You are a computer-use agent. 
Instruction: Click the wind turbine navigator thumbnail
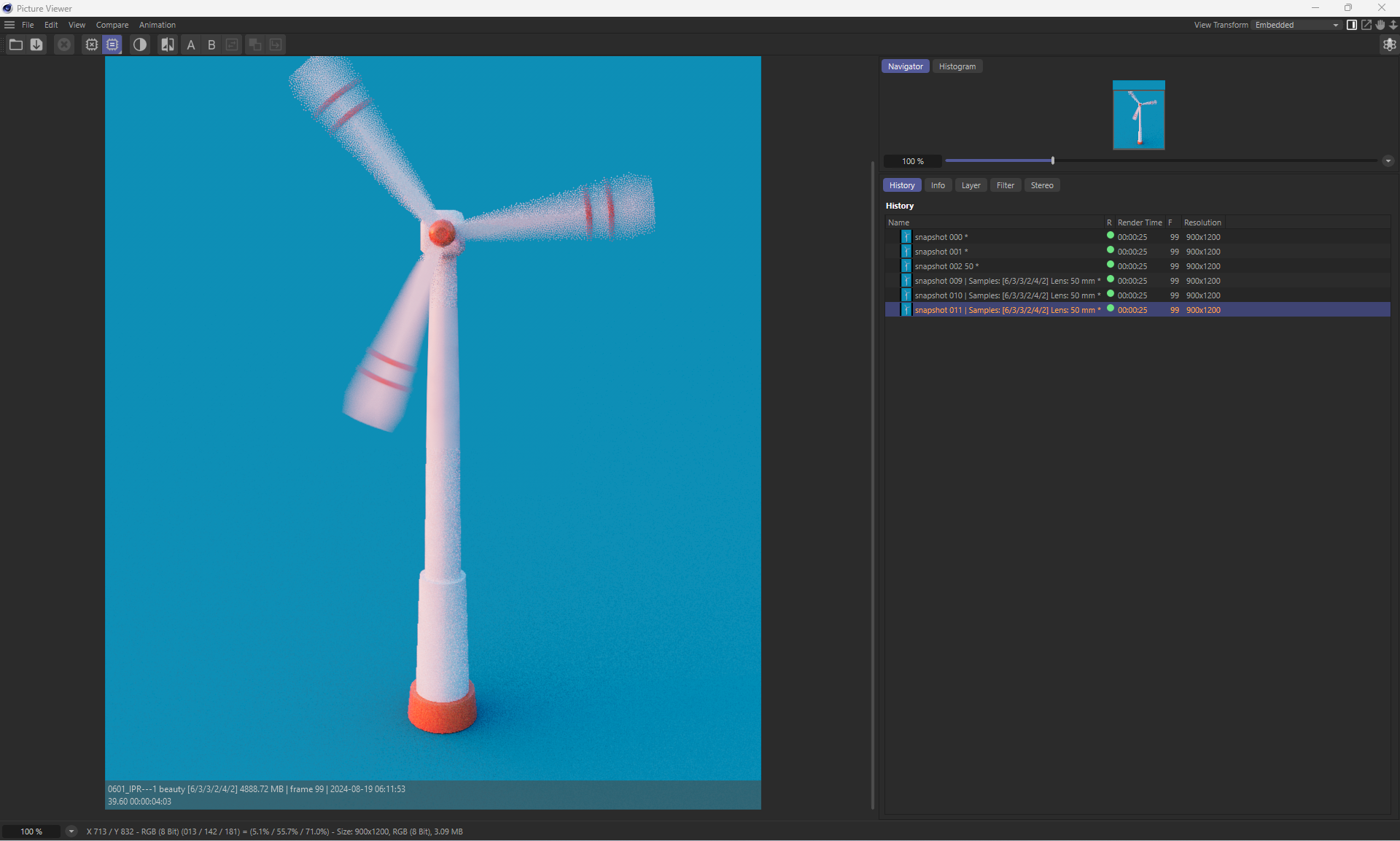click(x=1138, y=115)
